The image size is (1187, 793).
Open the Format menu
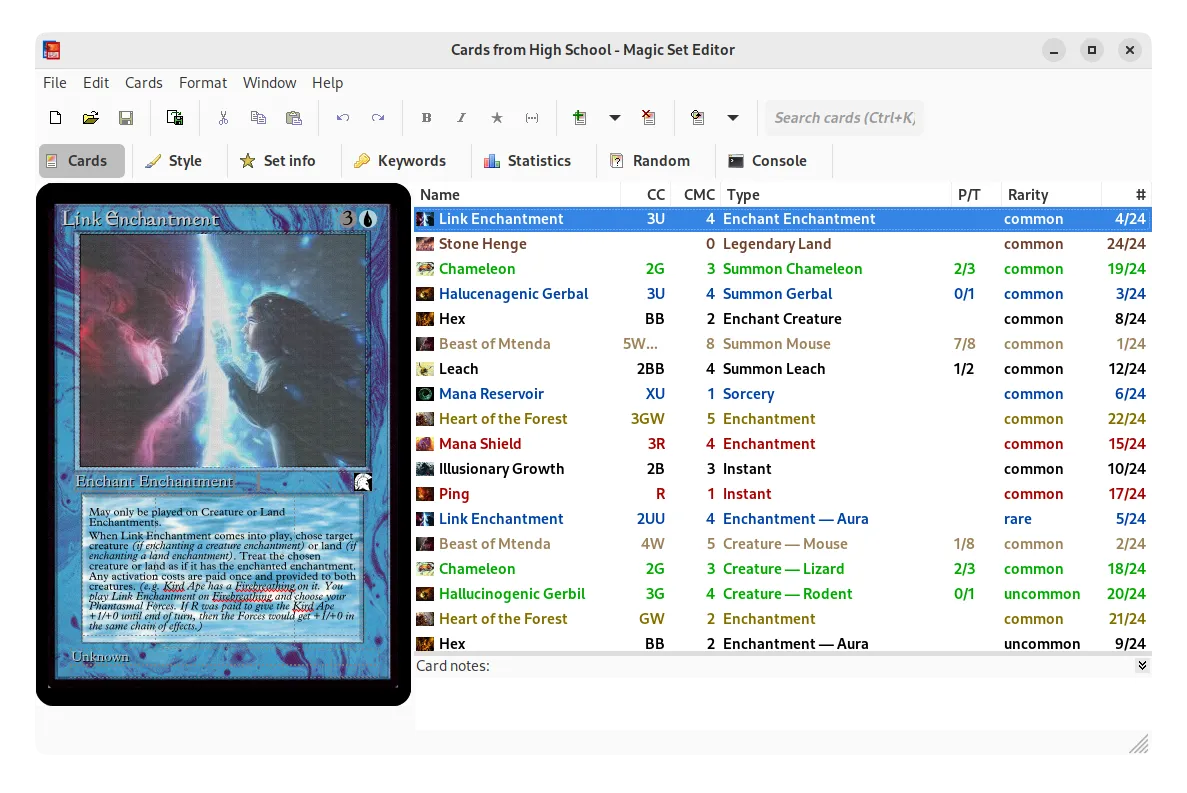coord(203,82)
